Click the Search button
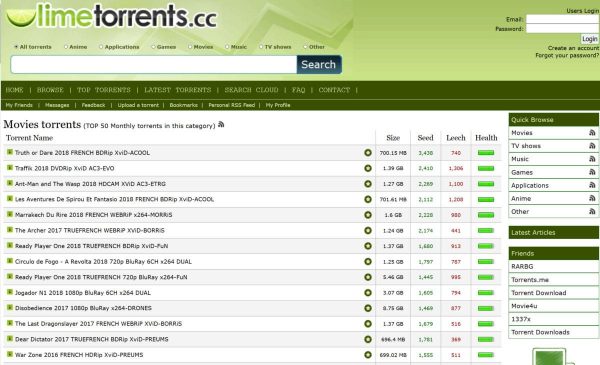Viewport: 600px width, 365px height. (319, 65)
